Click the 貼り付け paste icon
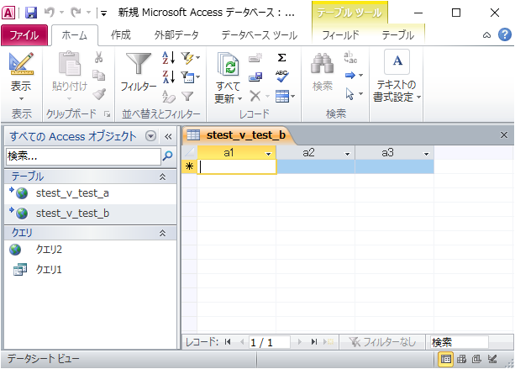 [69, 64]
